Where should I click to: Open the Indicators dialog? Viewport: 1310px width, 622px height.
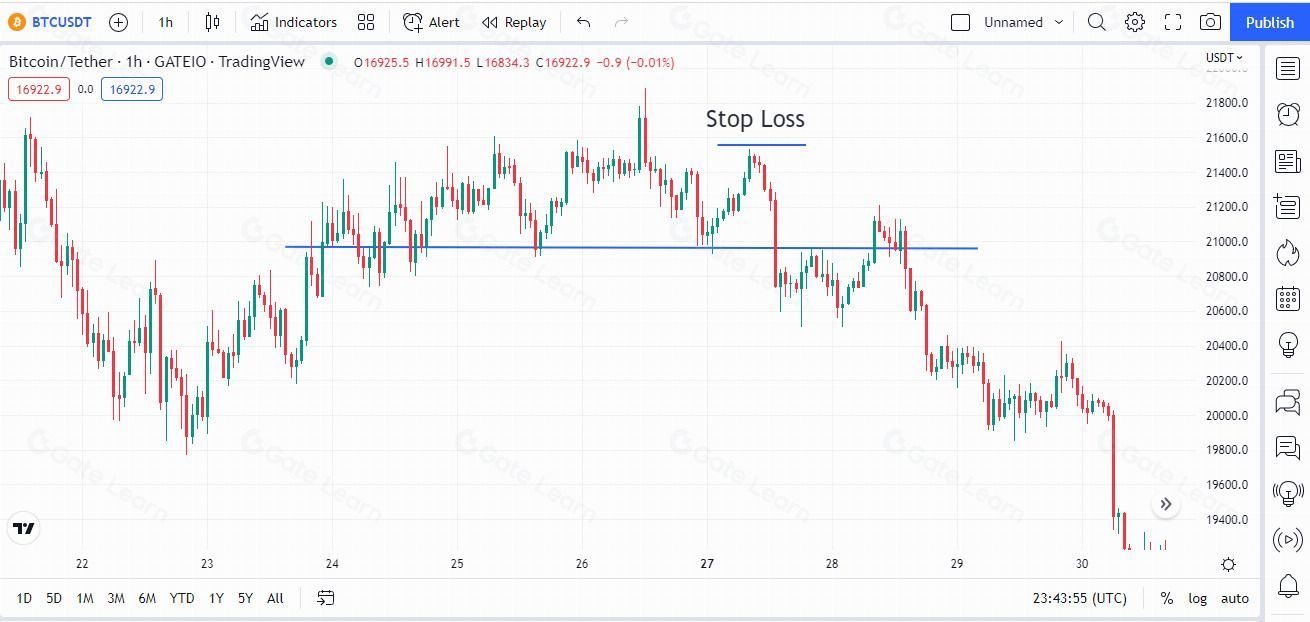(294, 22)
